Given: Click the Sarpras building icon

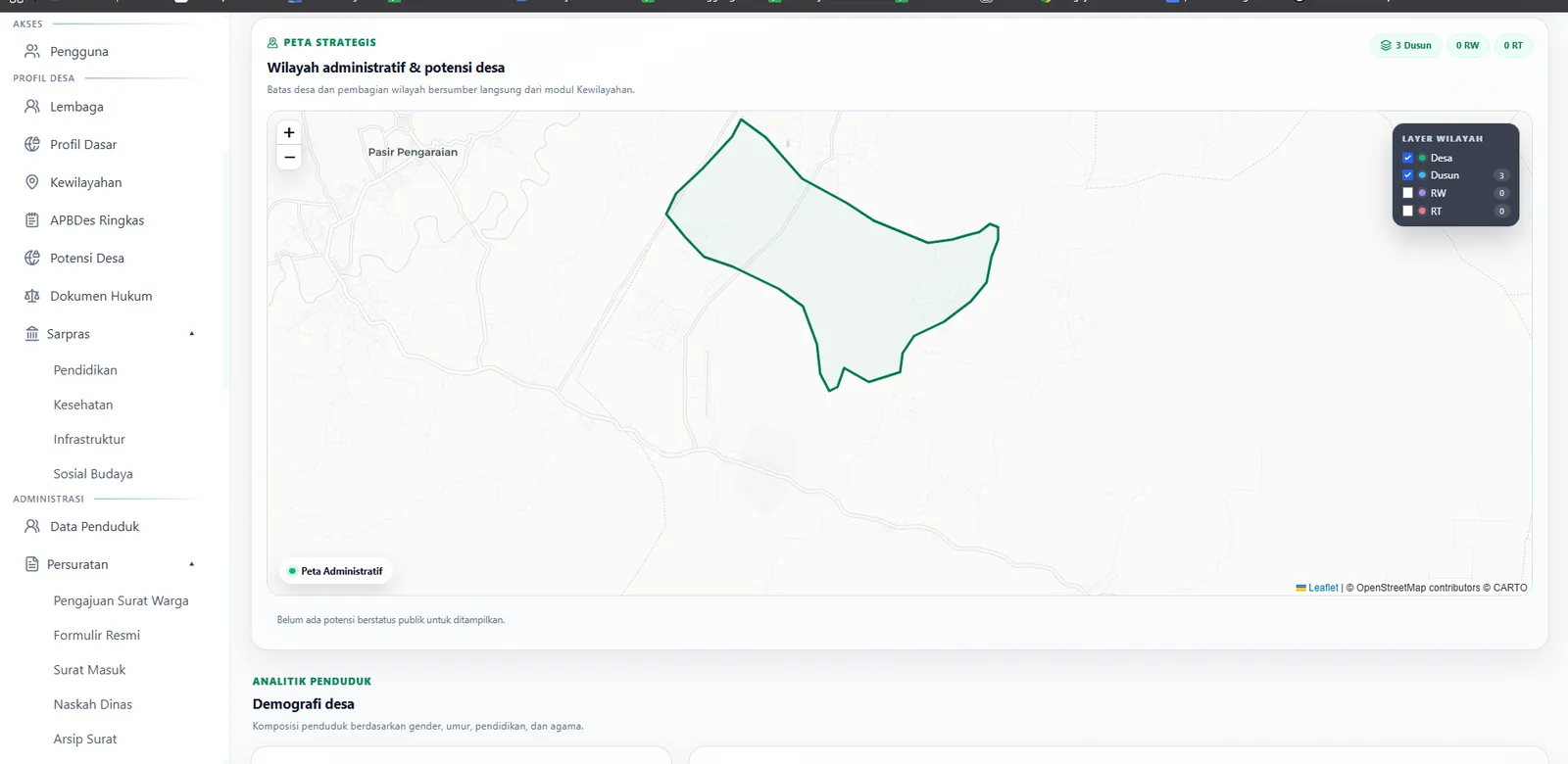Looking at the screenshot, I should tap(32, 334).
